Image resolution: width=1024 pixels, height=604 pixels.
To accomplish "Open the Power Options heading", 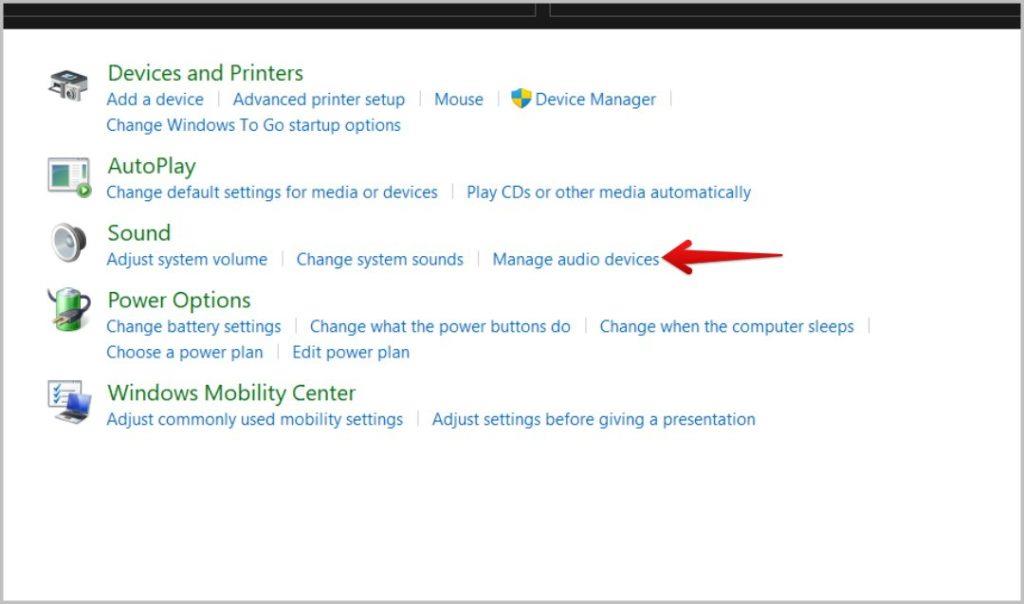I will (x=179, y=300).
